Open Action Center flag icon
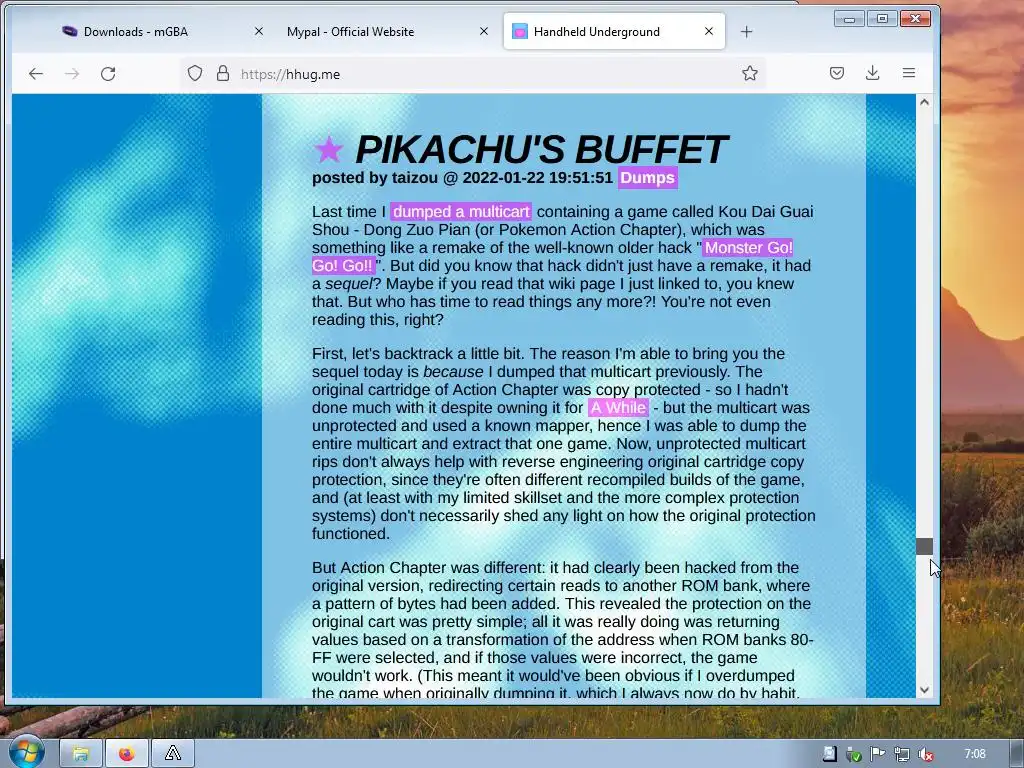Screen dimensions: 1024x768 coord(878,754)
